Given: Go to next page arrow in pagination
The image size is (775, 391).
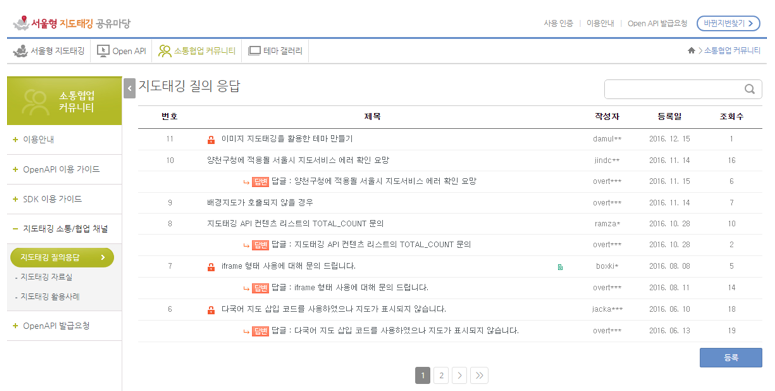Looking at the screenshot, I should coord(459,375).
